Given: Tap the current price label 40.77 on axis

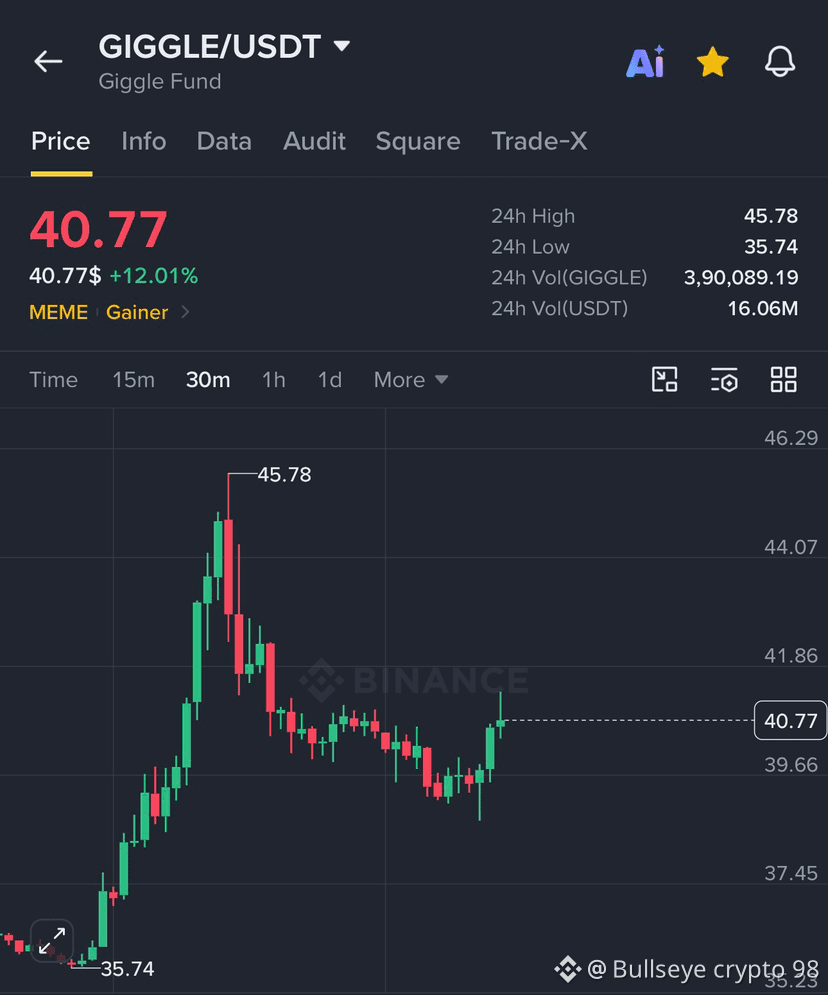Looking at the screenshot, I should pos(791,720).
